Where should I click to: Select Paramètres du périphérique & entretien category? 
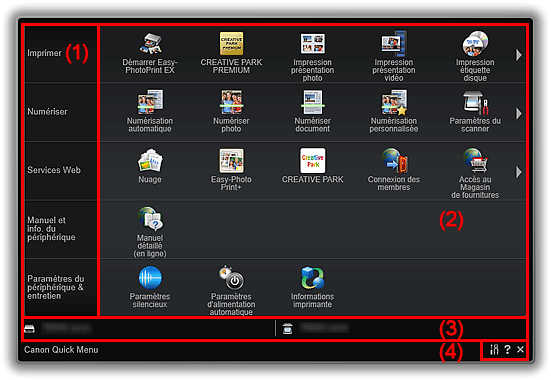61,288
